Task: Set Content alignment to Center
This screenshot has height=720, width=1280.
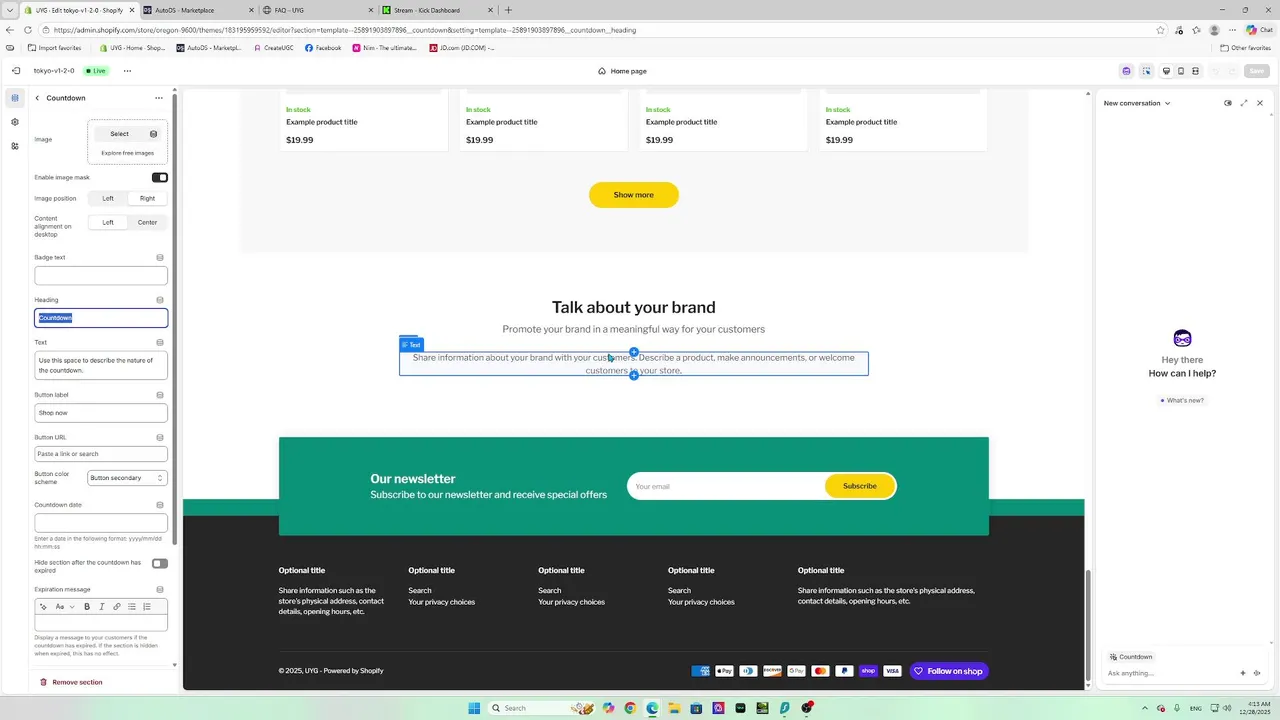Action: point(147,222)
